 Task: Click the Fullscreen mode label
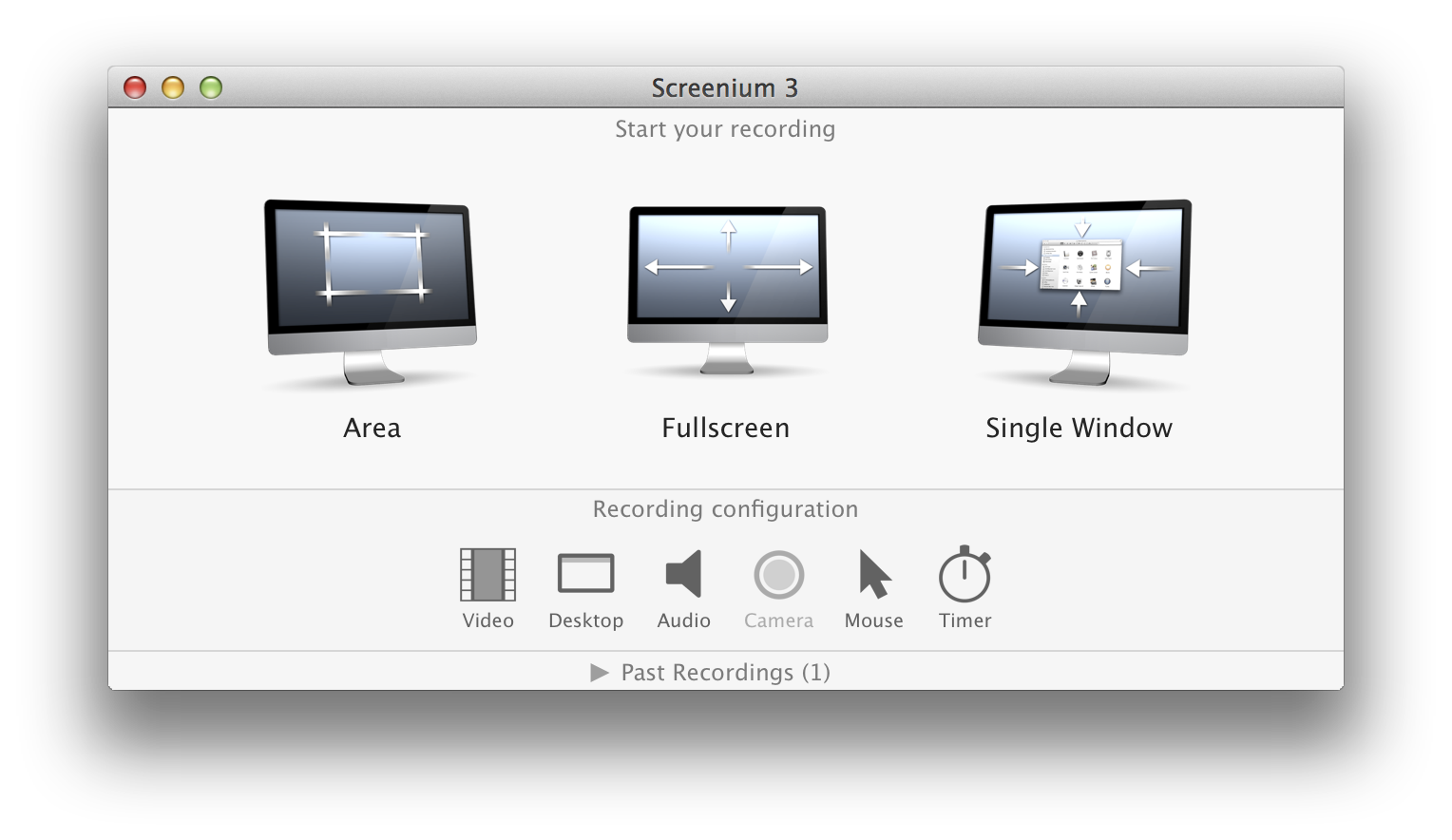[725, 428]
